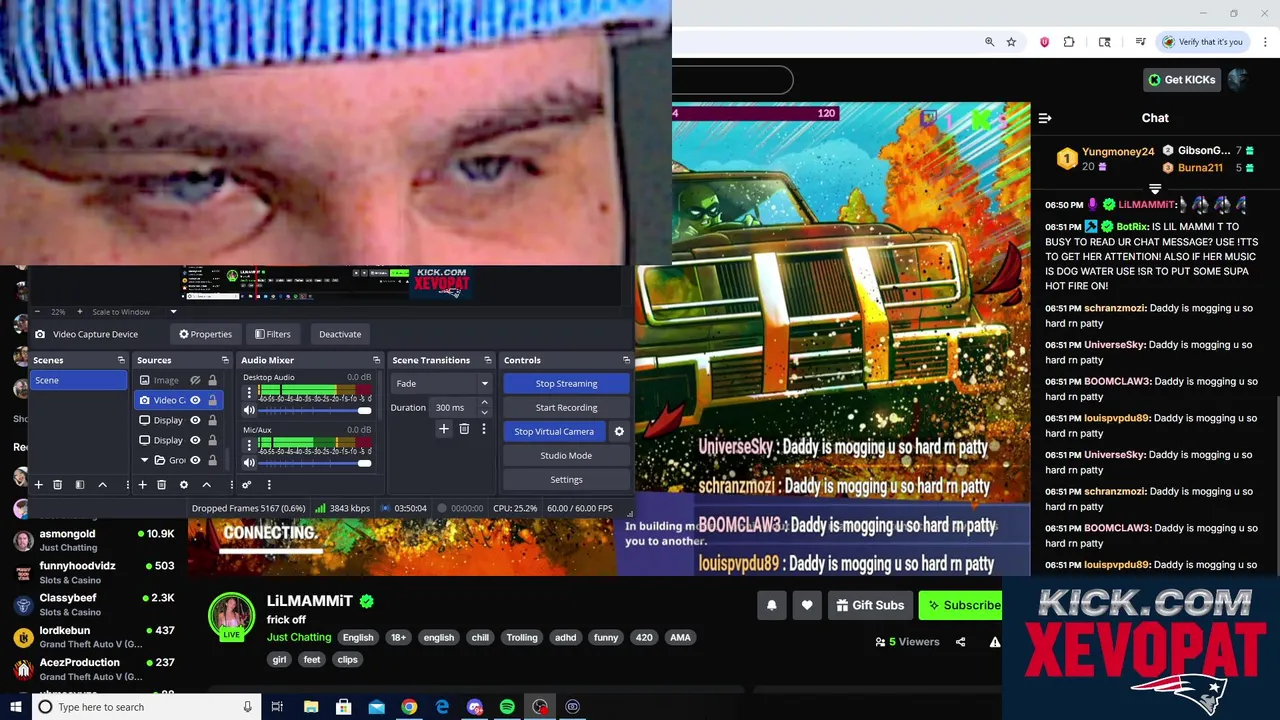Share the stream with share icon
Image resolution: width=1280 pixels, height=720 pixels.
point(961,642)
